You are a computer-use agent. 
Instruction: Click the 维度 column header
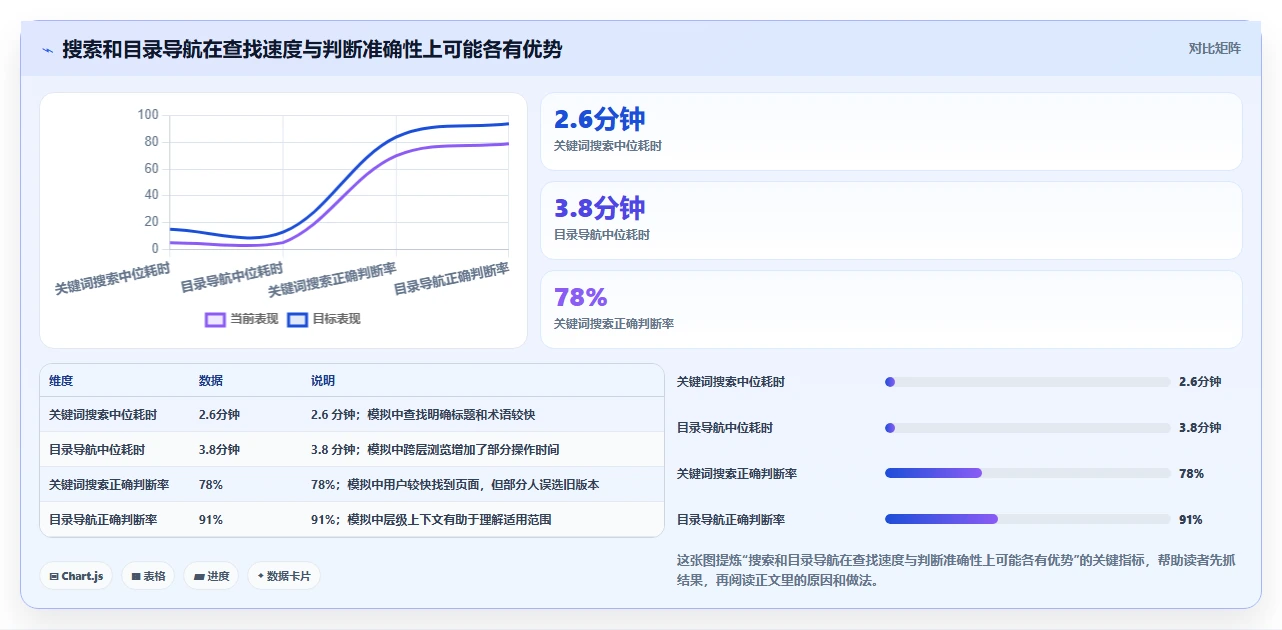click(61, 381)
